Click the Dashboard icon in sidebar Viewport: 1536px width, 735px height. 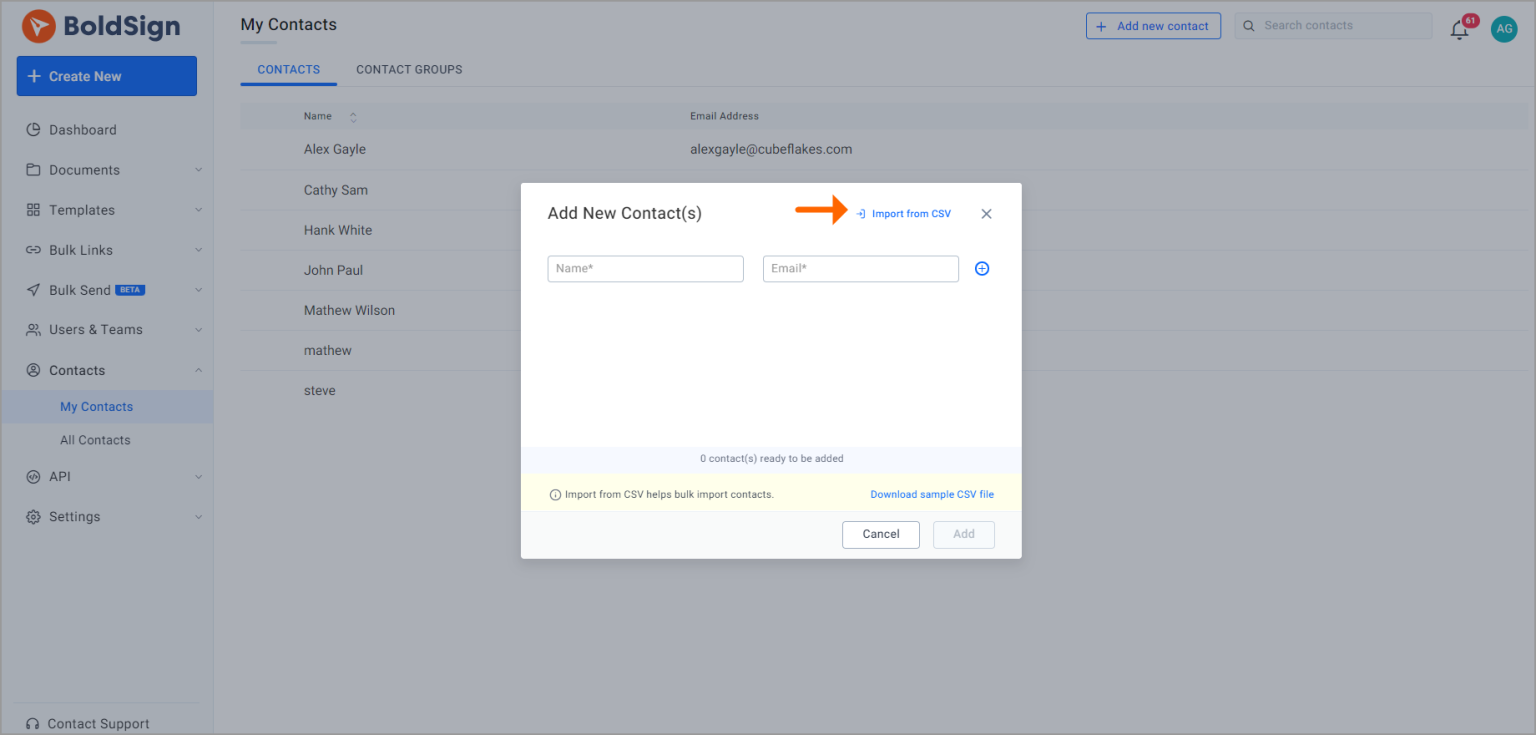point(33,130)
